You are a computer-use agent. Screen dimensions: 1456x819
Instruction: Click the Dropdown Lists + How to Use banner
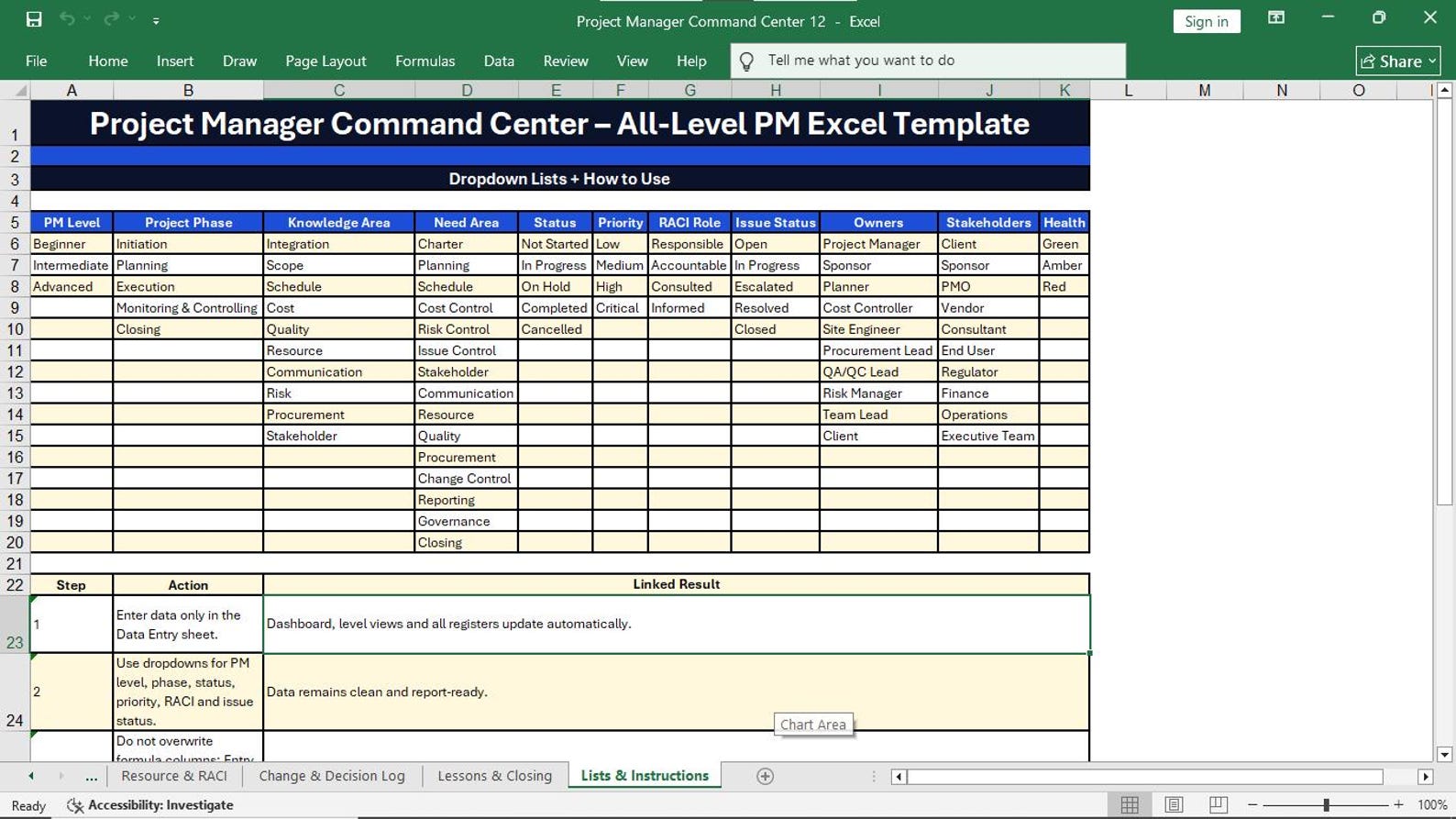pos(559,179)
